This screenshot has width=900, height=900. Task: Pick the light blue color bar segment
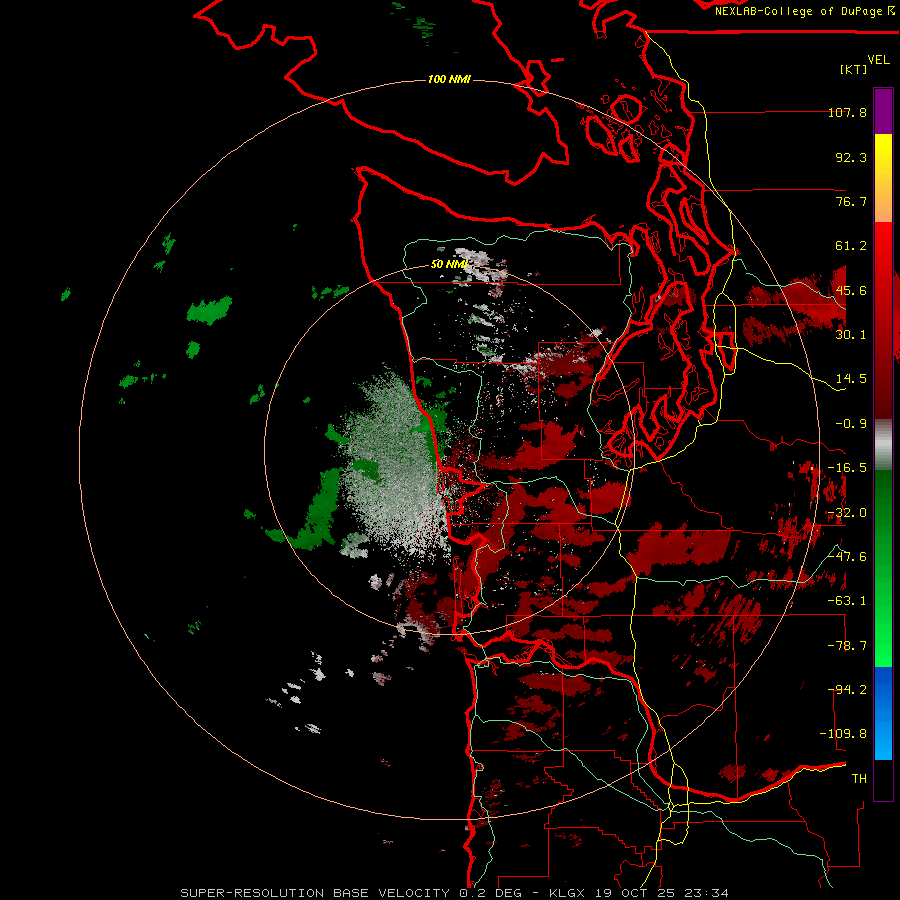[x=883, y=738]
